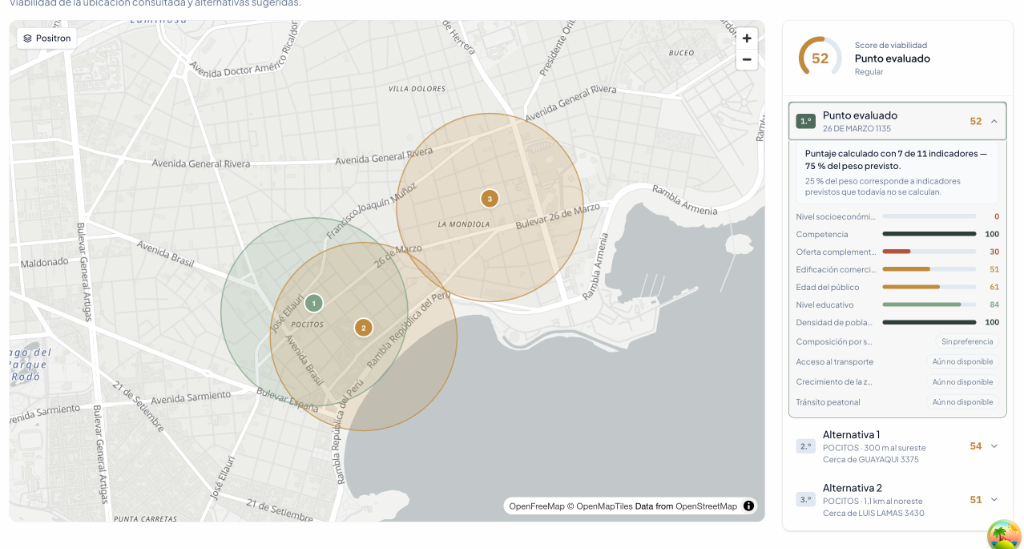Expand the Alternativa 2 card chevron
The image size is (1024, 549).
click(994, 500)
